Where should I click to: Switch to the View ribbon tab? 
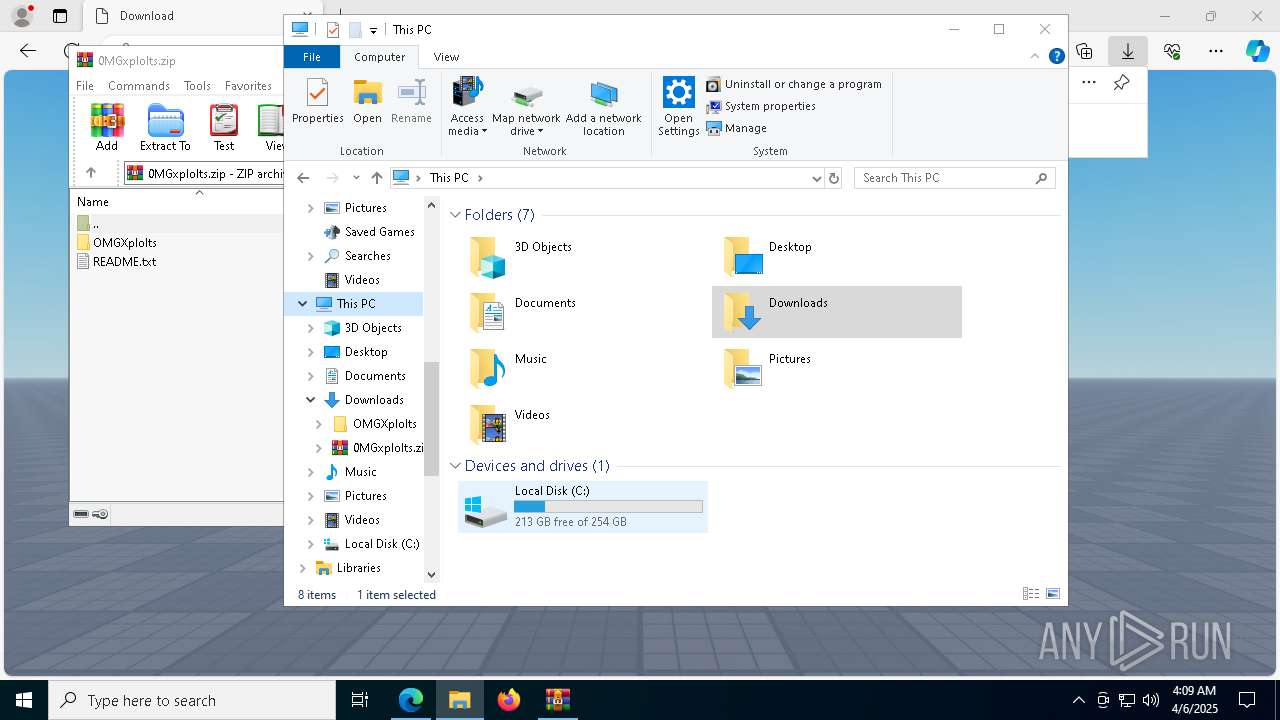[446, 57]
